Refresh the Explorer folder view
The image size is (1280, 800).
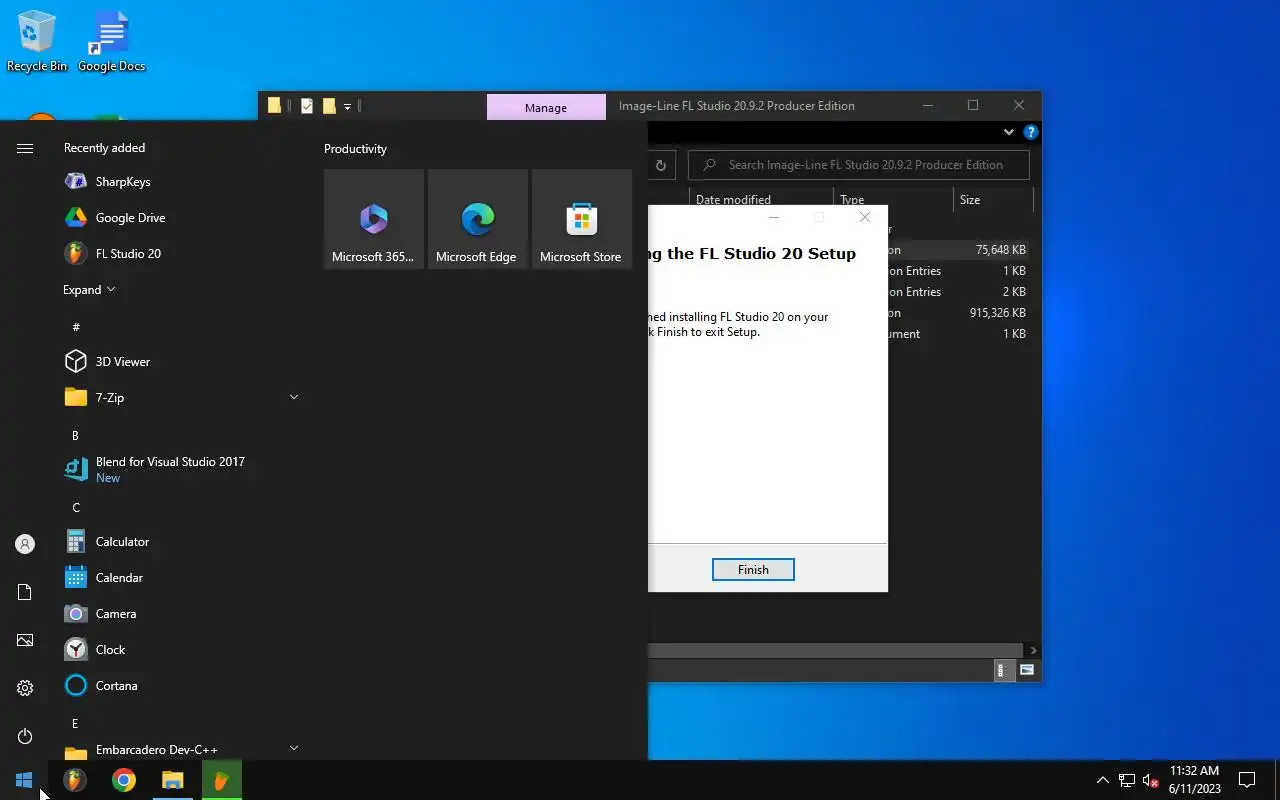point(660,165)
